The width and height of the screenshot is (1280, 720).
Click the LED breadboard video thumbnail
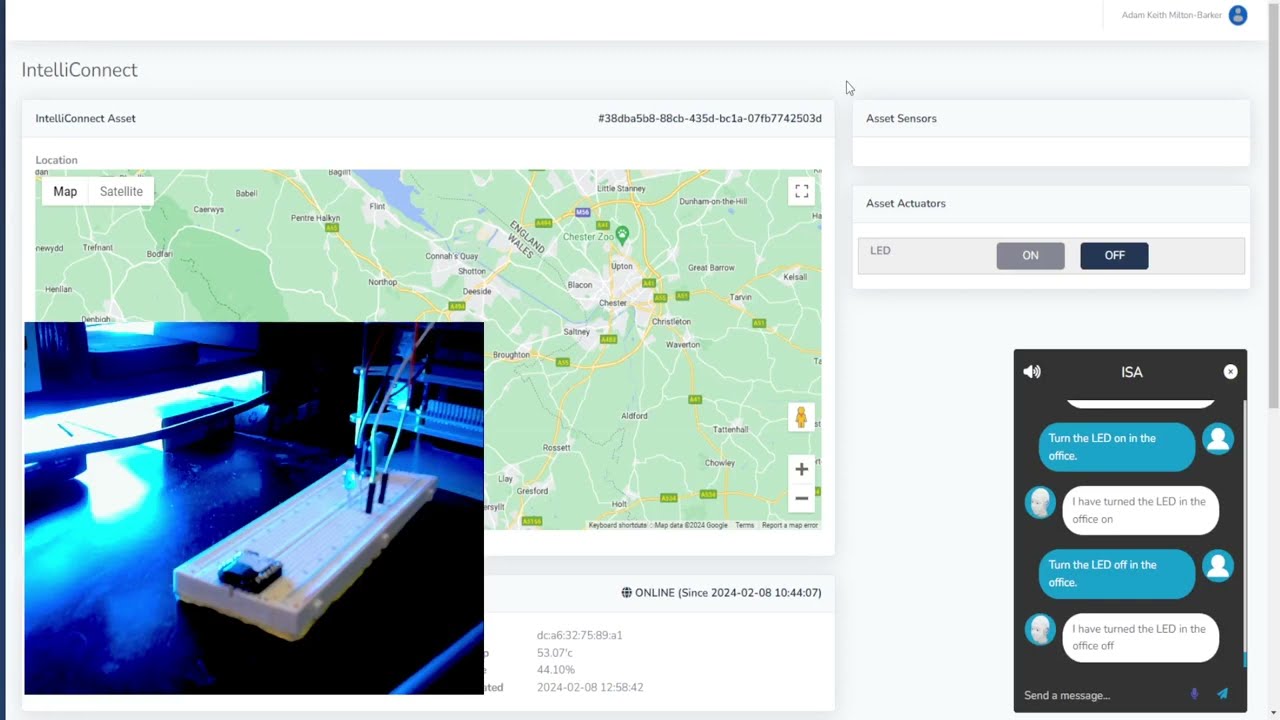(254, 508)
